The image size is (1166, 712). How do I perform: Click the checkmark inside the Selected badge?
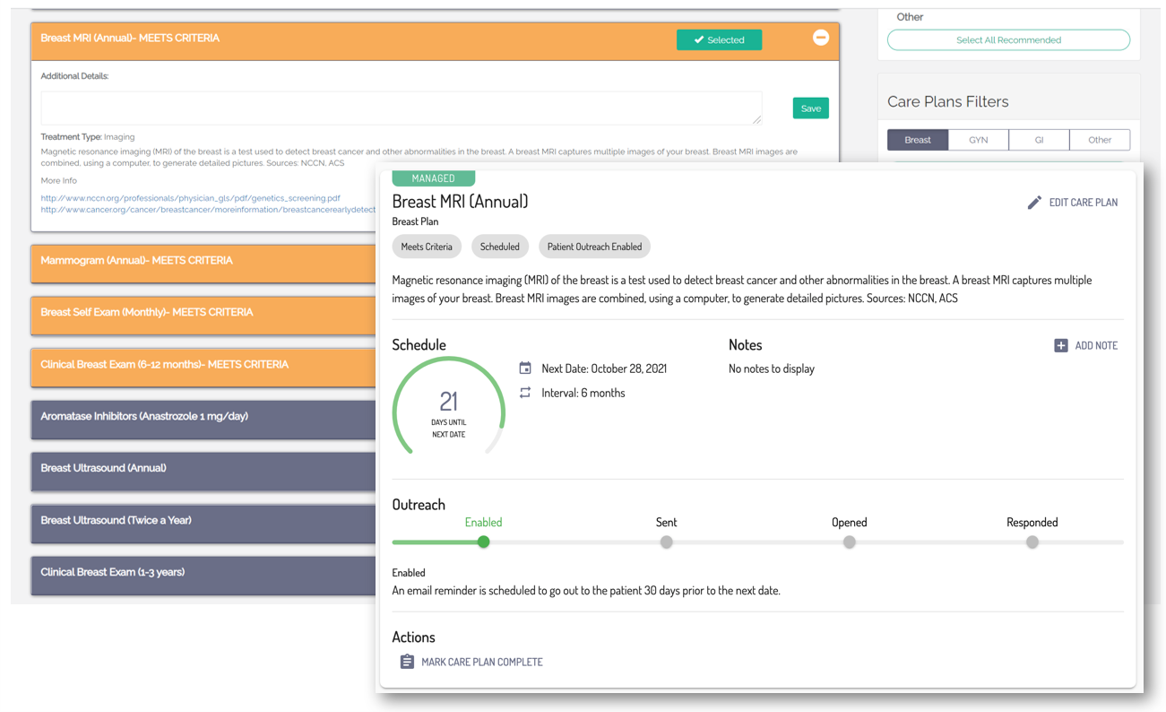[699, 37]
